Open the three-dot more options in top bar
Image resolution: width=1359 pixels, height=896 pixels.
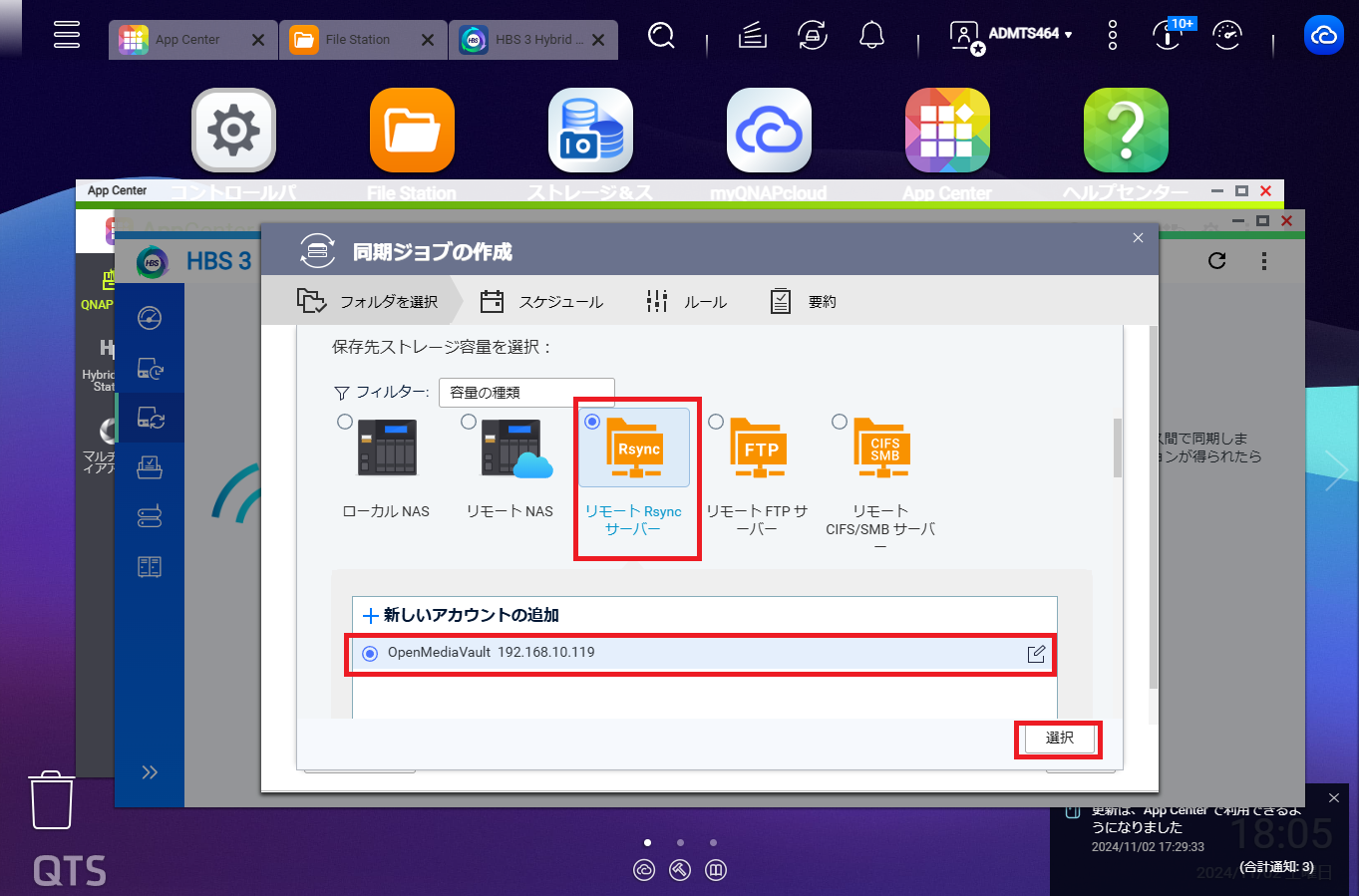1113,36
